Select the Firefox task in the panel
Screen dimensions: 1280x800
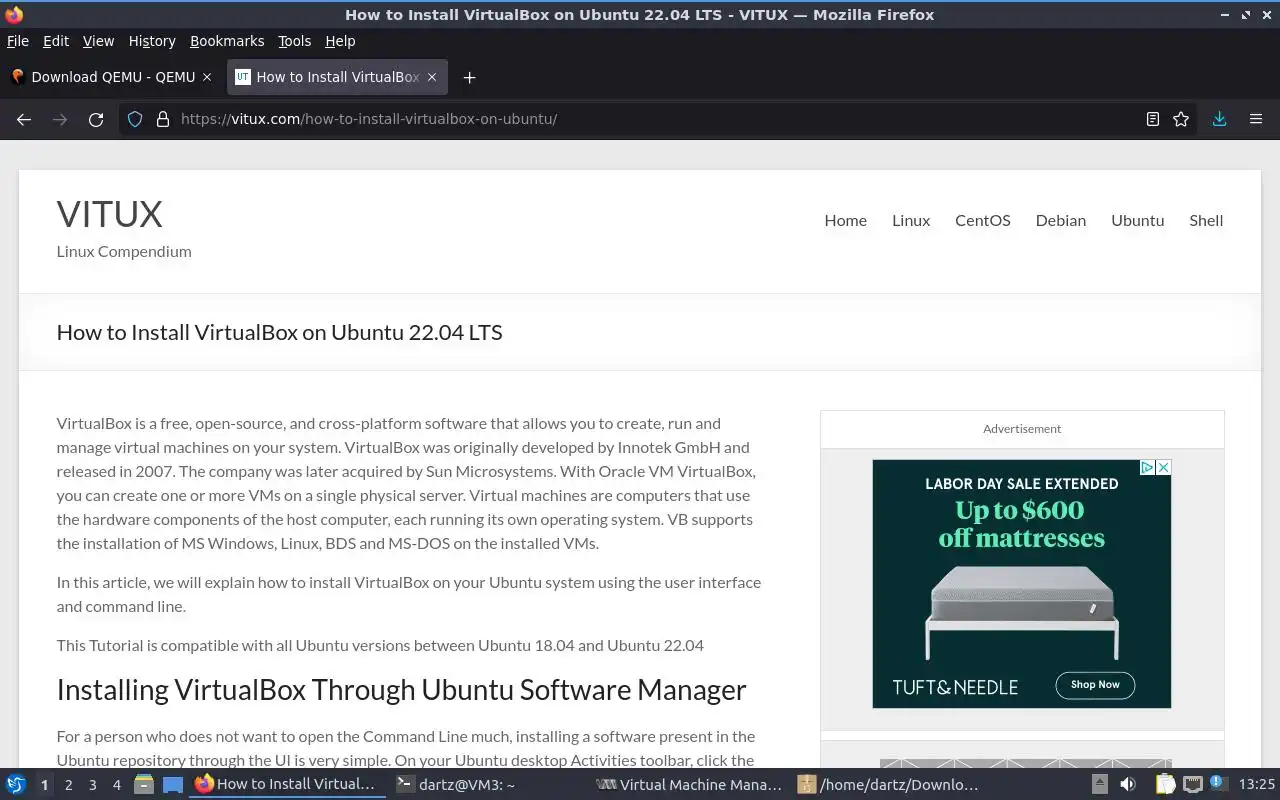click(287, 785)
